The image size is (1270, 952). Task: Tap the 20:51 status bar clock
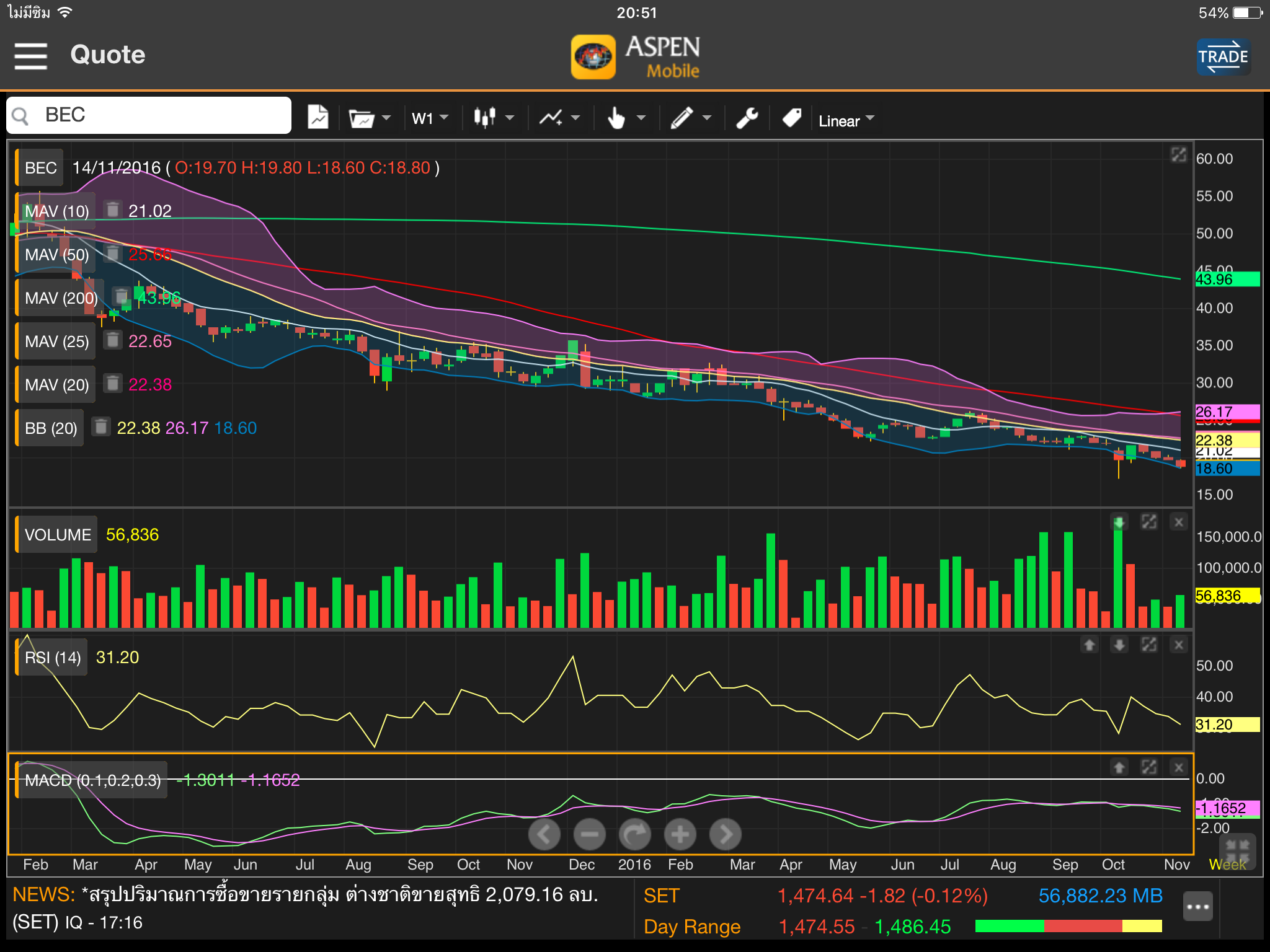tap(636, 13)
